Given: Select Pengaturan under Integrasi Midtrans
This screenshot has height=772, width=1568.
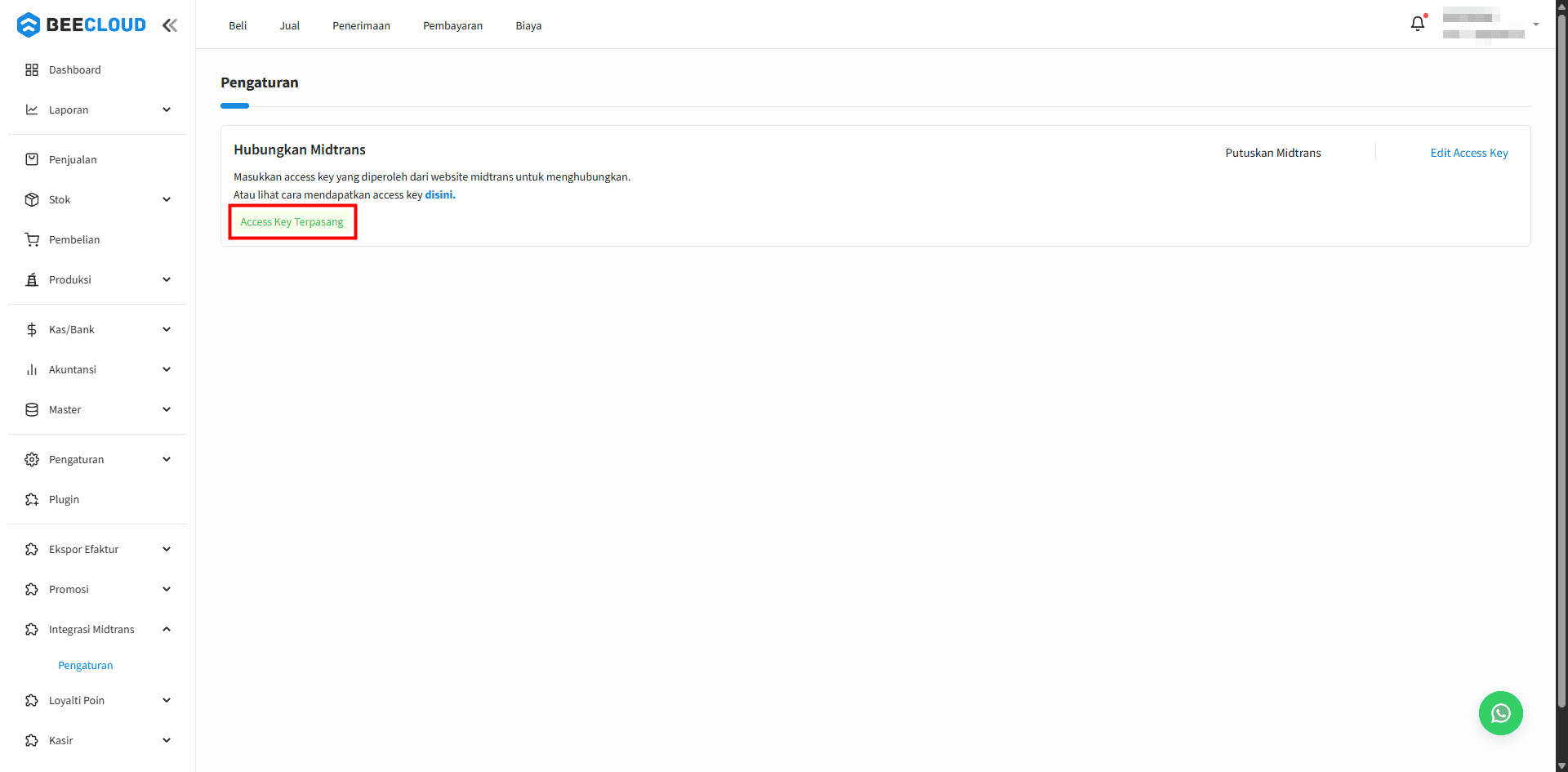Looking at the screenshot, I should click(86, 666).
